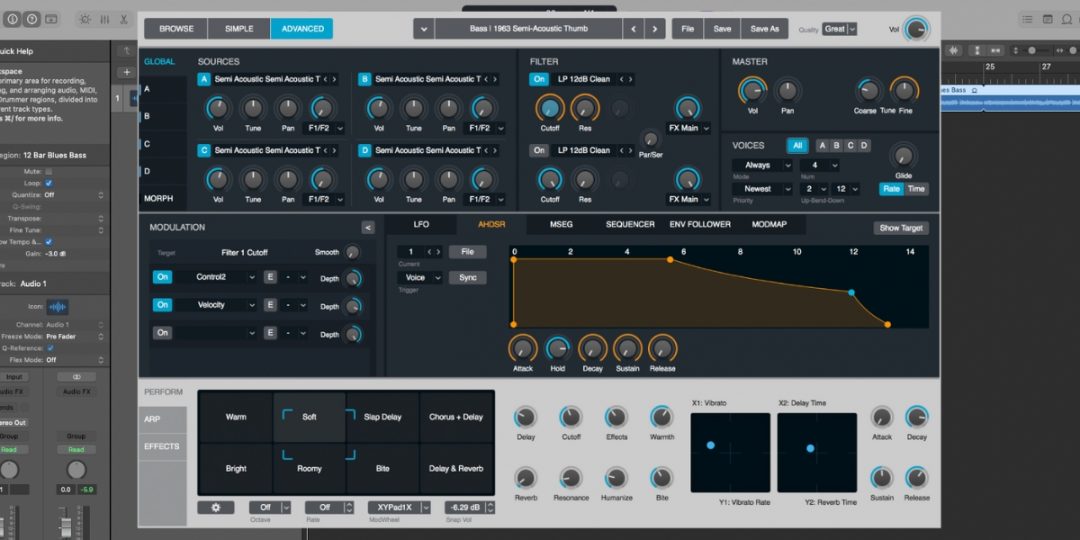Switch to BROWSE view
The width and height of the screenshot is (1080, 540).
[176, 29]
